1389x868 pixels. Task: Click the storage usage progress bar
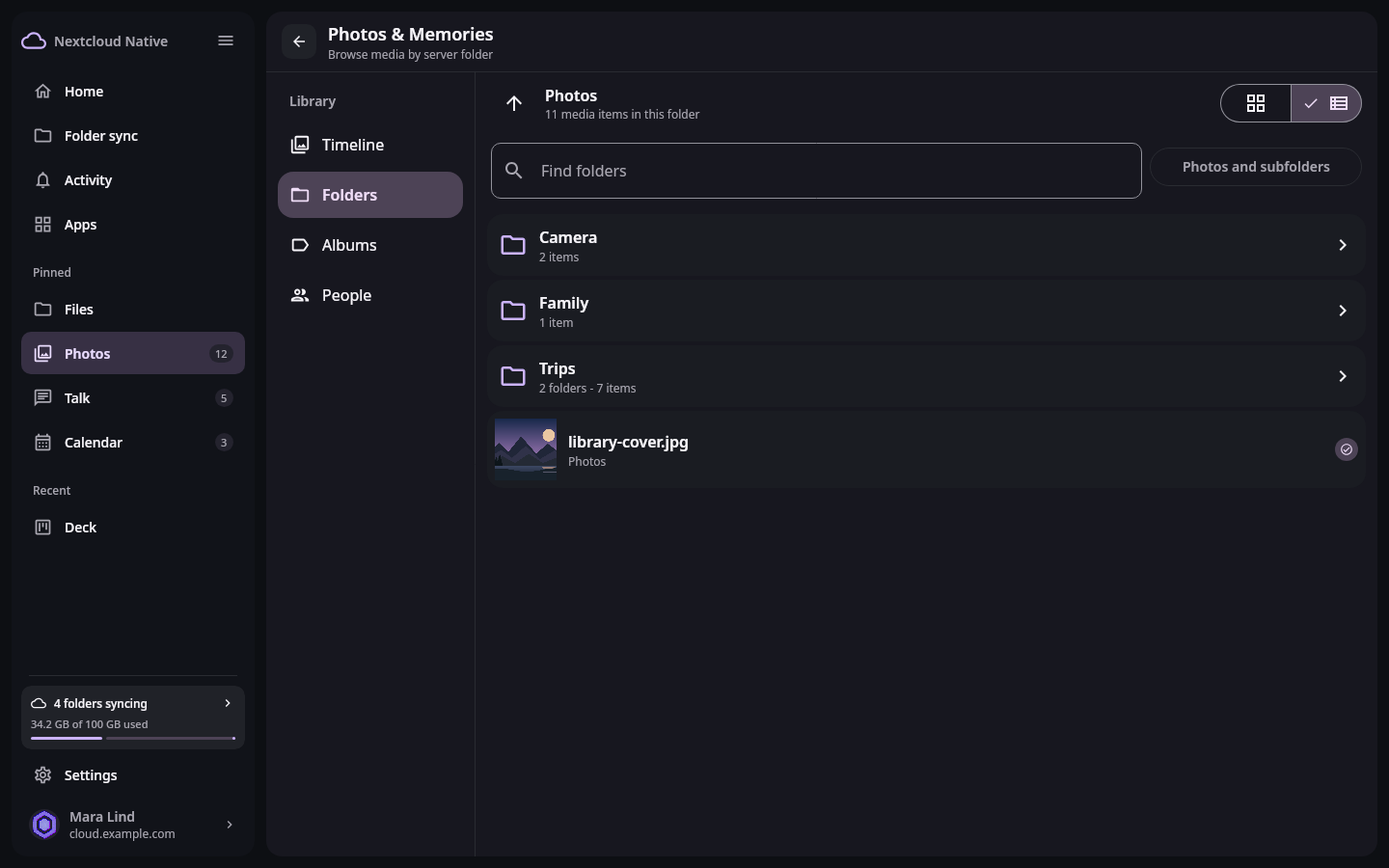133,739
